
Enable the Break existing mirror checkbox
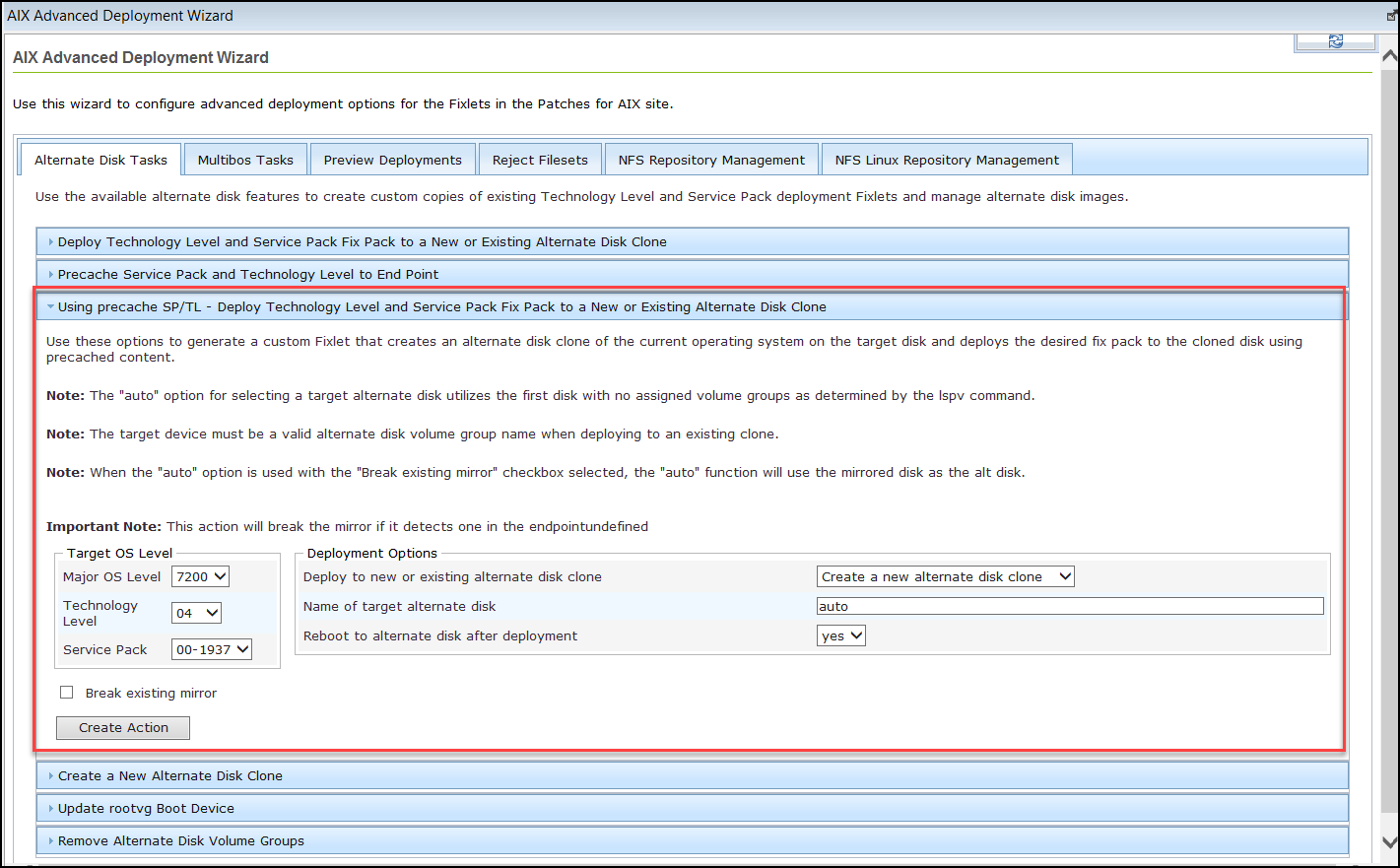67,693
